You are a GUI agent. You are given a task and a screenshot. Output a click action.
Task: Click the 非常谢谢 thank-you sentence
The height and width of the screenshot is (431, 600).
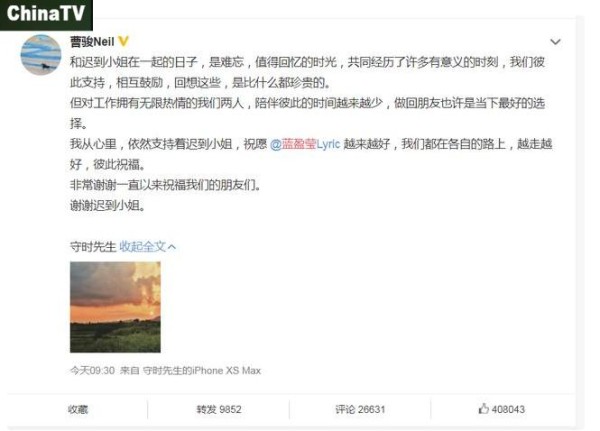(x=165, y=185)
